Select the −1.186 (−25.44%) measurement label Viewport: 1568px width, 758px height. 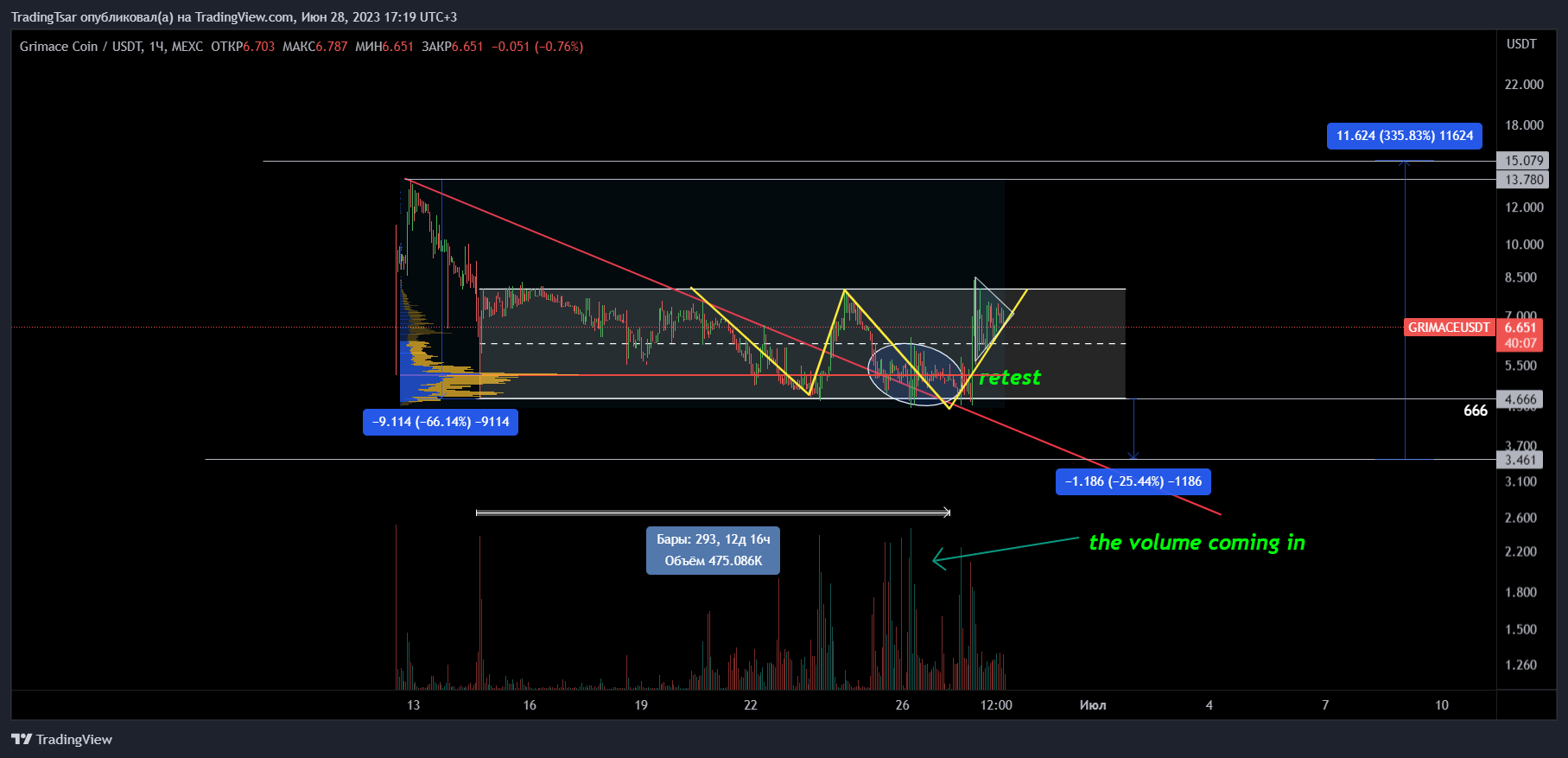coord(1133,481)
